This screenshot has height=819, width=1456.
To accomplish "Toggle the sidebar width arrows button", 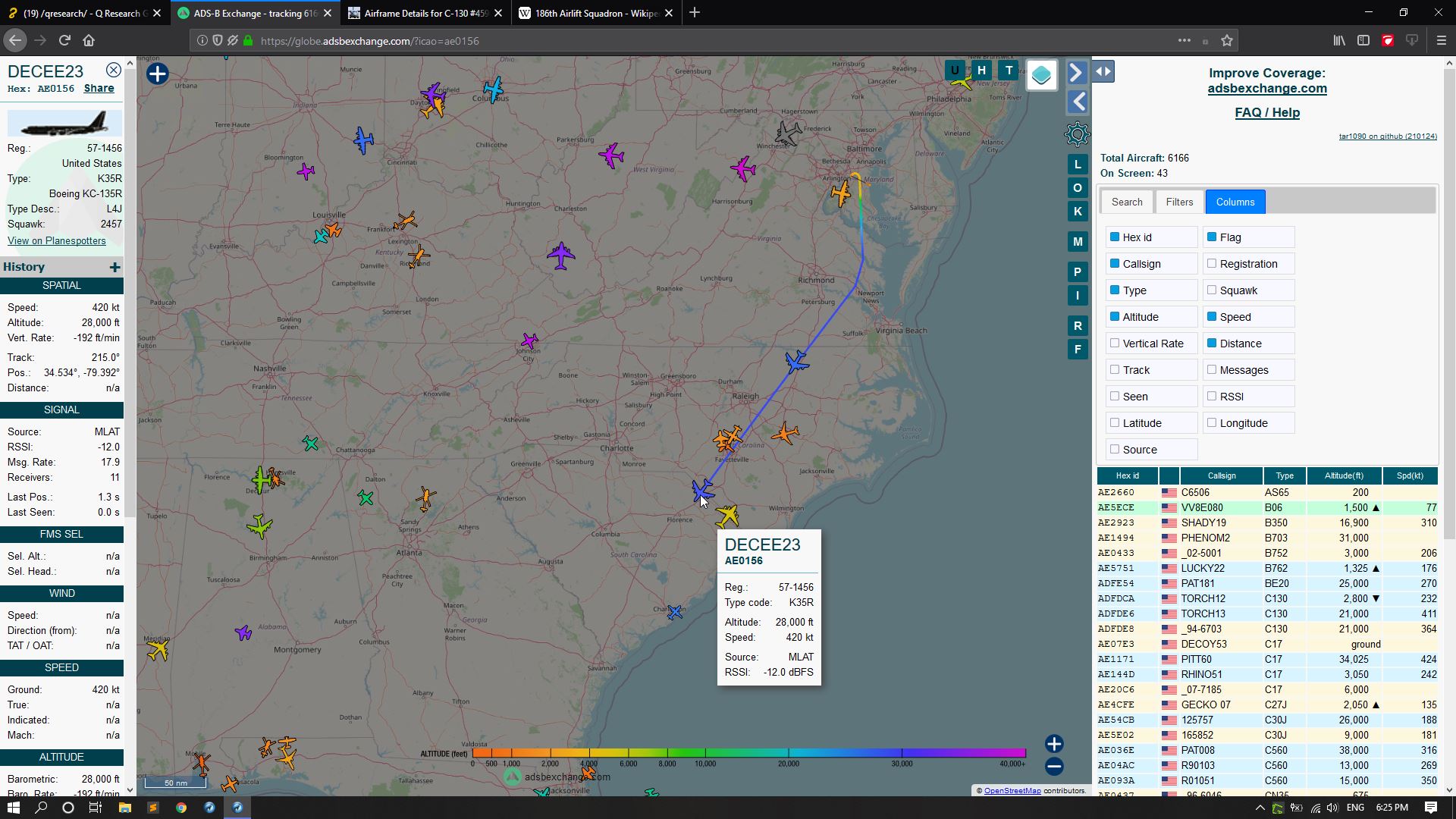I will pyautogui.click(x=1103, y=71).
